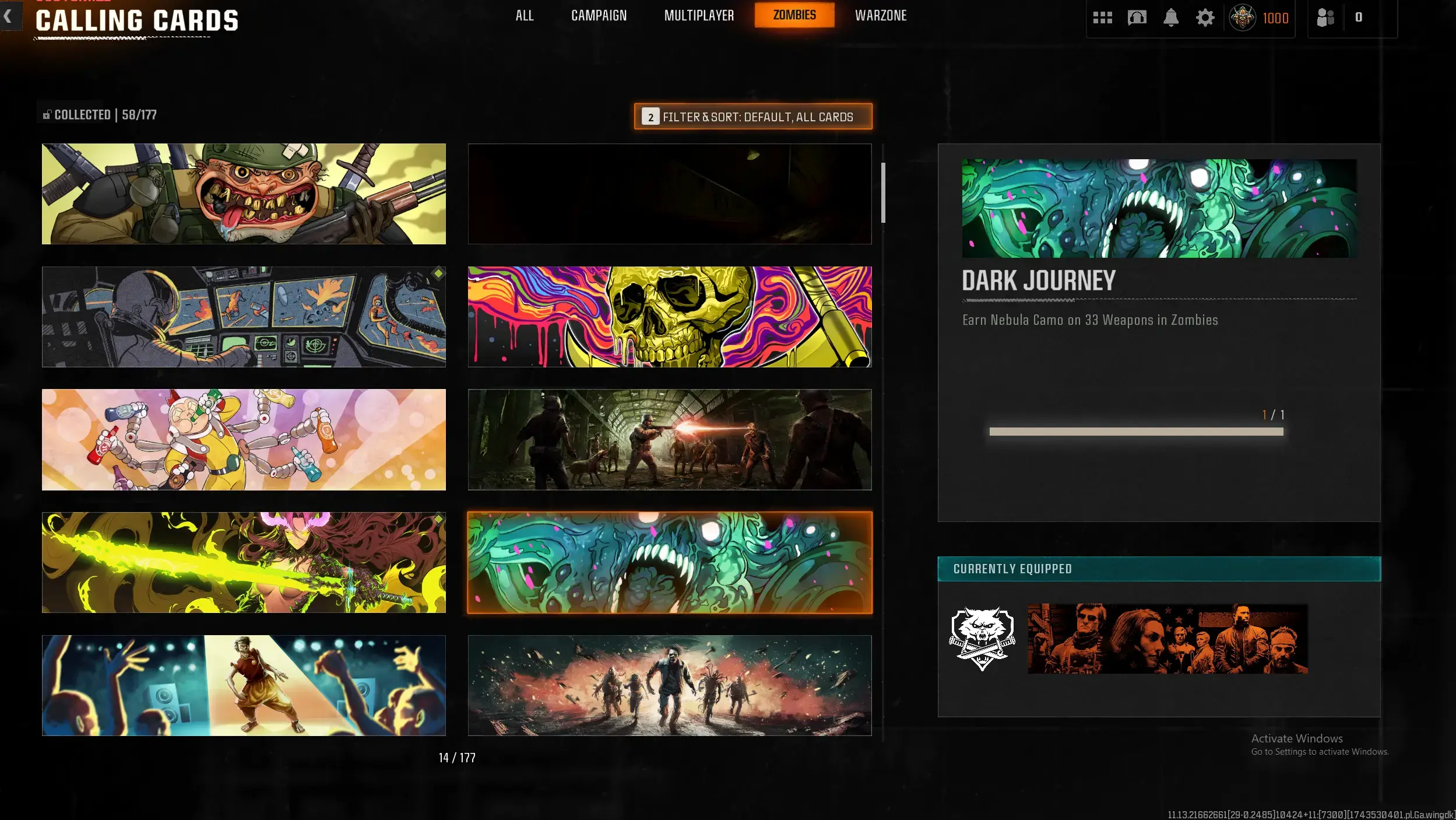Click the prestige emblem next to 1000
This screenshot has width=1456, height=820.
[1242, 18]
